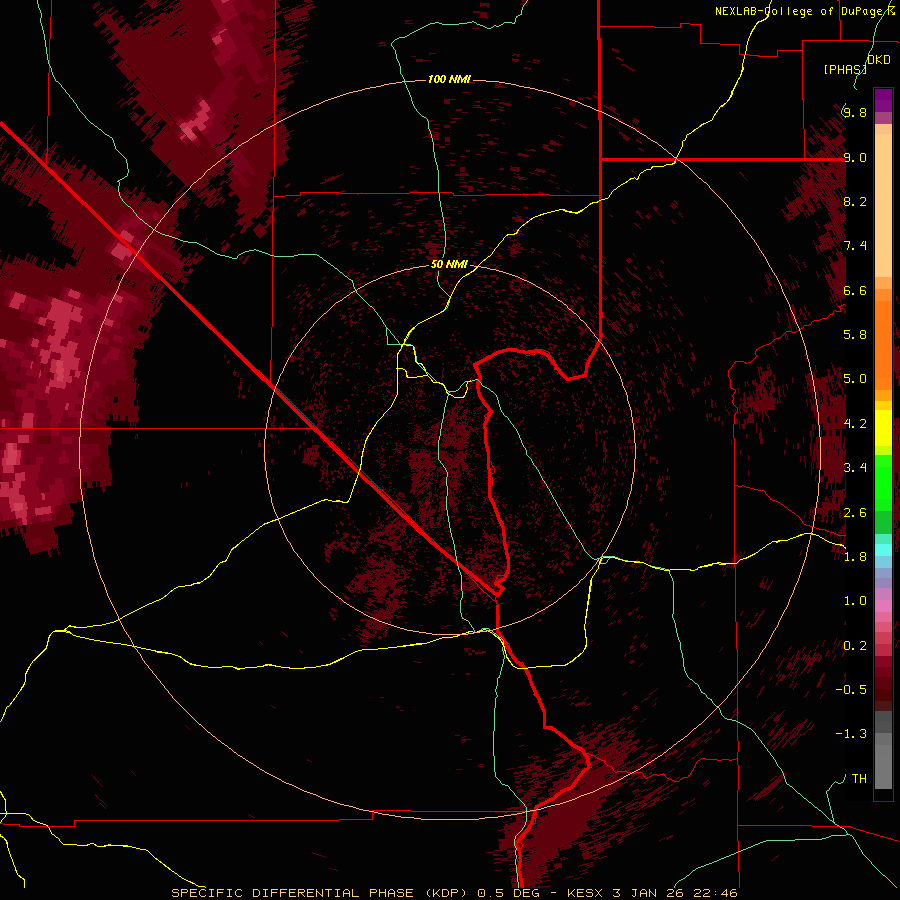Click the 5.0 scale value
Screen dimensions: 900x900
pyautogui.click(x=855, y=379)
